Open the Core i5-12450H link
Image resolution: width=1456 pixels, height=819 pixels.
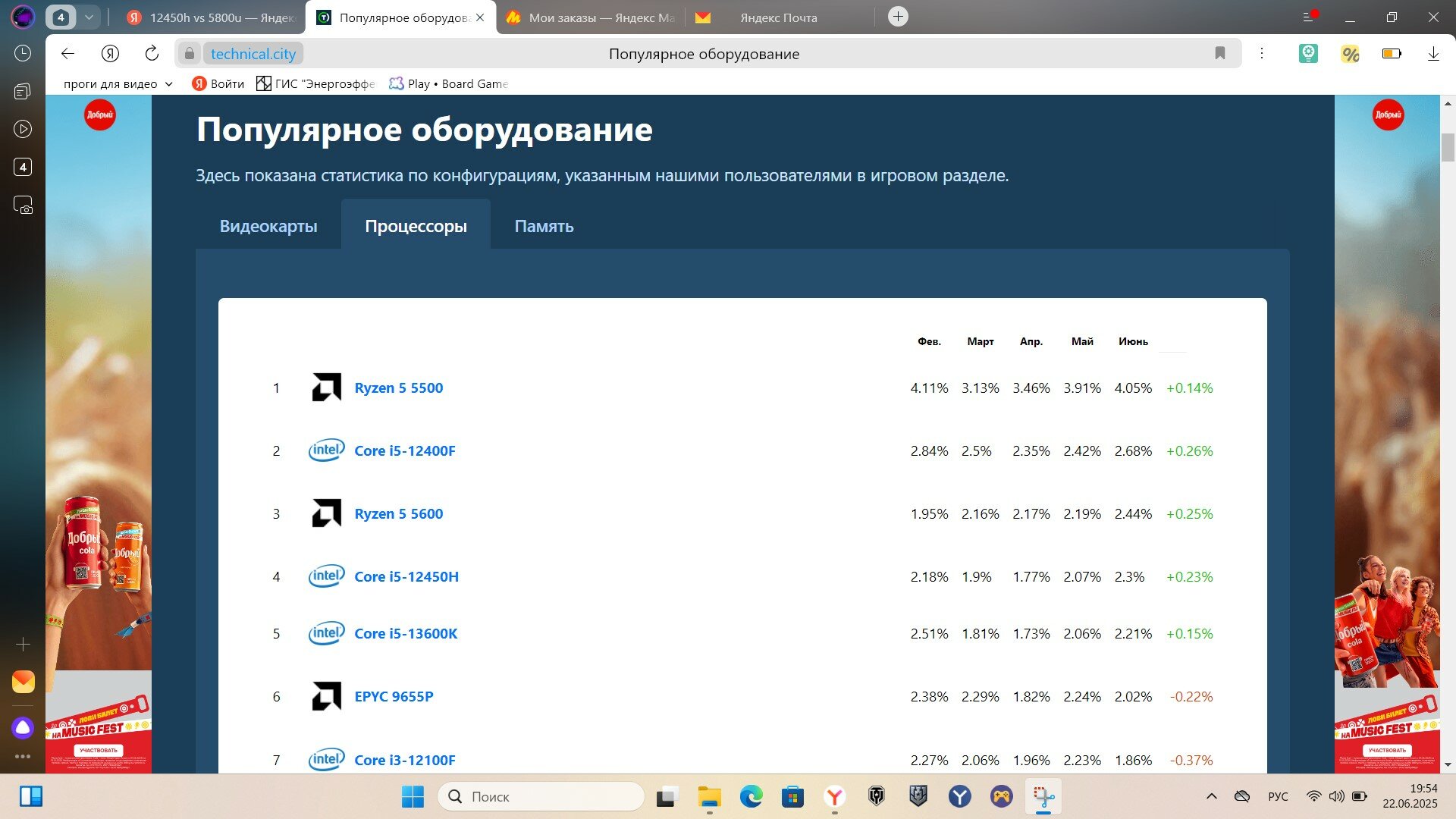406,577
